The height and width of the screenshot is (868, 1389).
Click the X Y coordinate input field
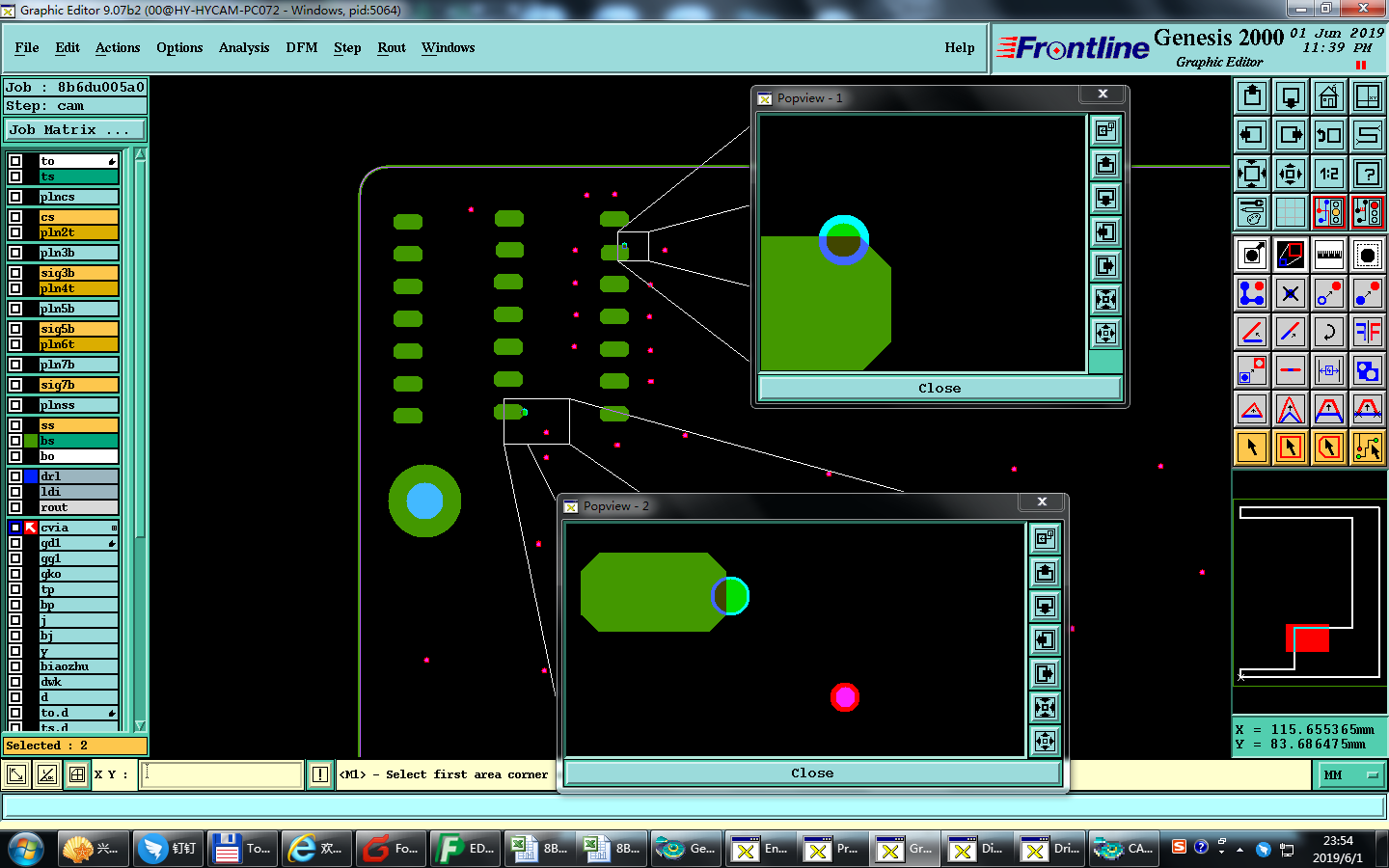(x=222, y=774)
